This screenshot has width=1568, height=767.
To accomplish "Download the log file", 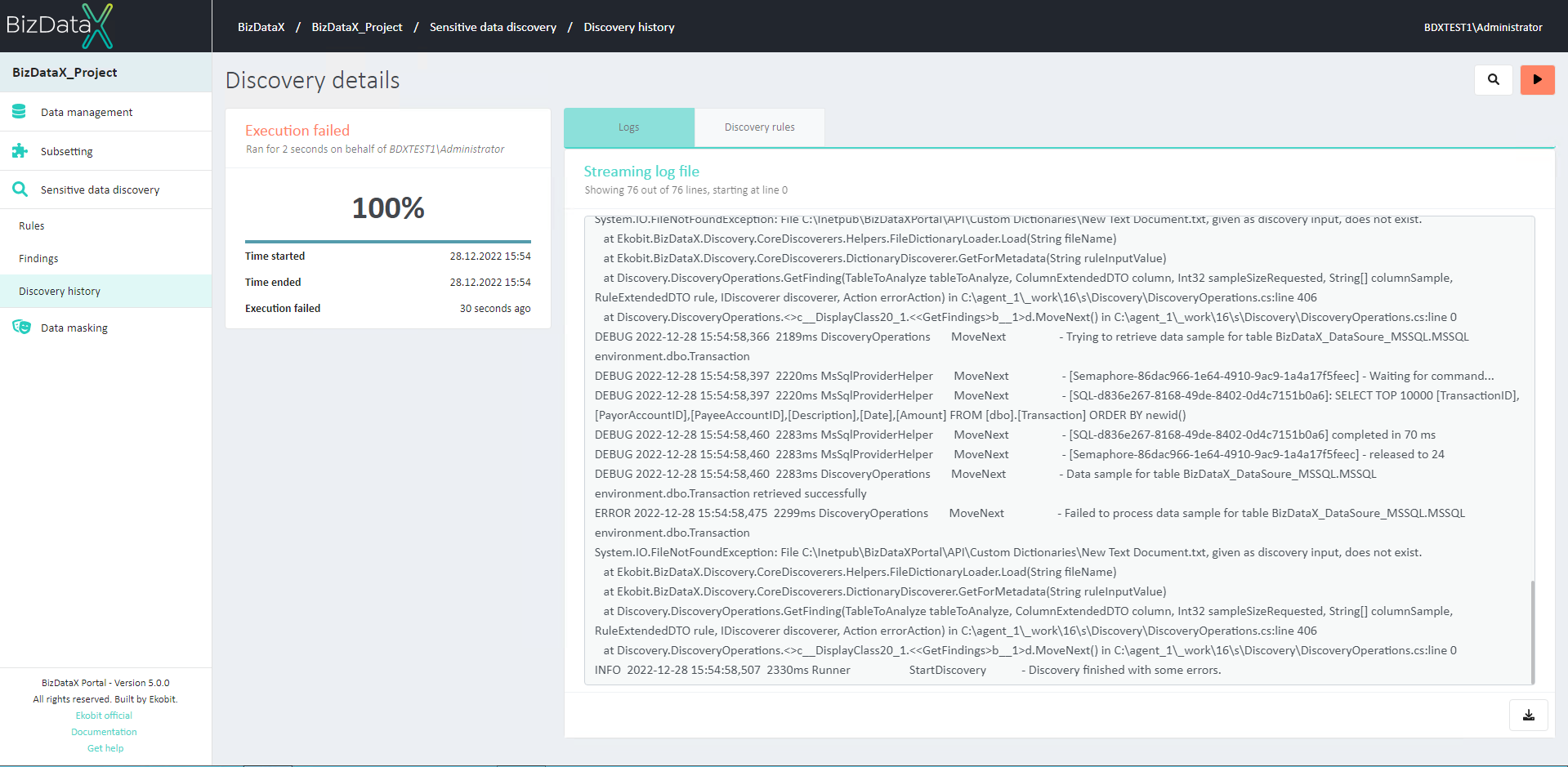I will pos(1529,716).
